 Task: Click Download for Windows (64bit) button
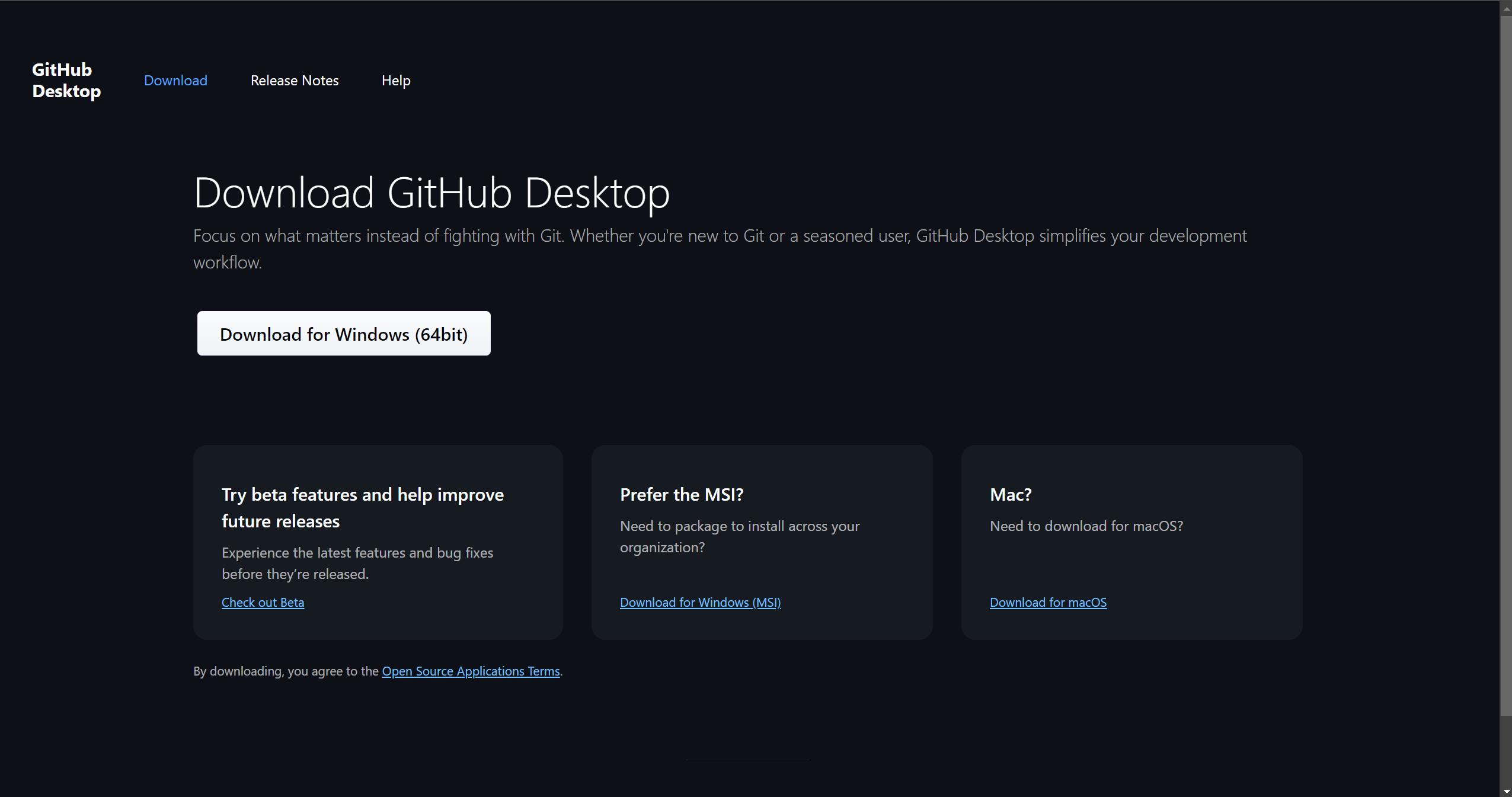tap(344, 334)
